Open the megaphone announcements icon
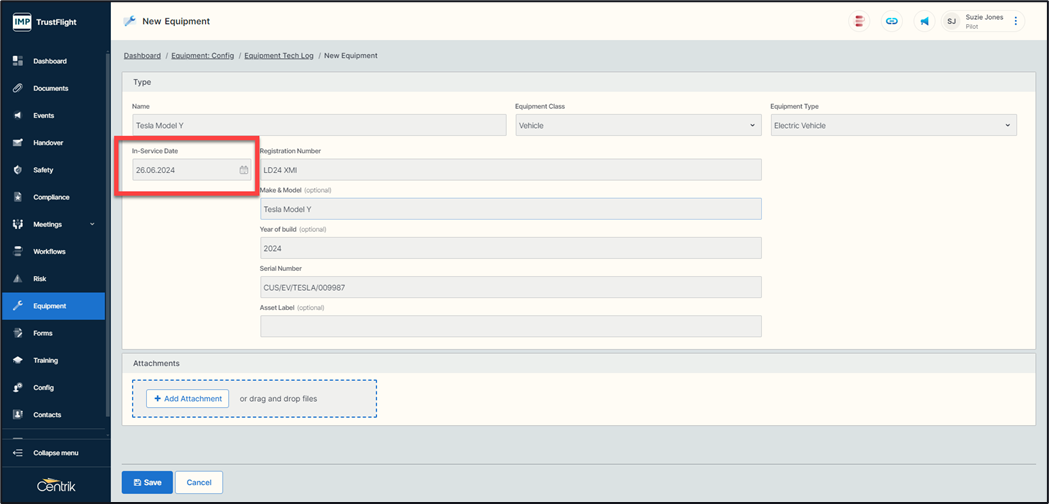This screenshot has width=1049, height=504. [x=924, y=21]
